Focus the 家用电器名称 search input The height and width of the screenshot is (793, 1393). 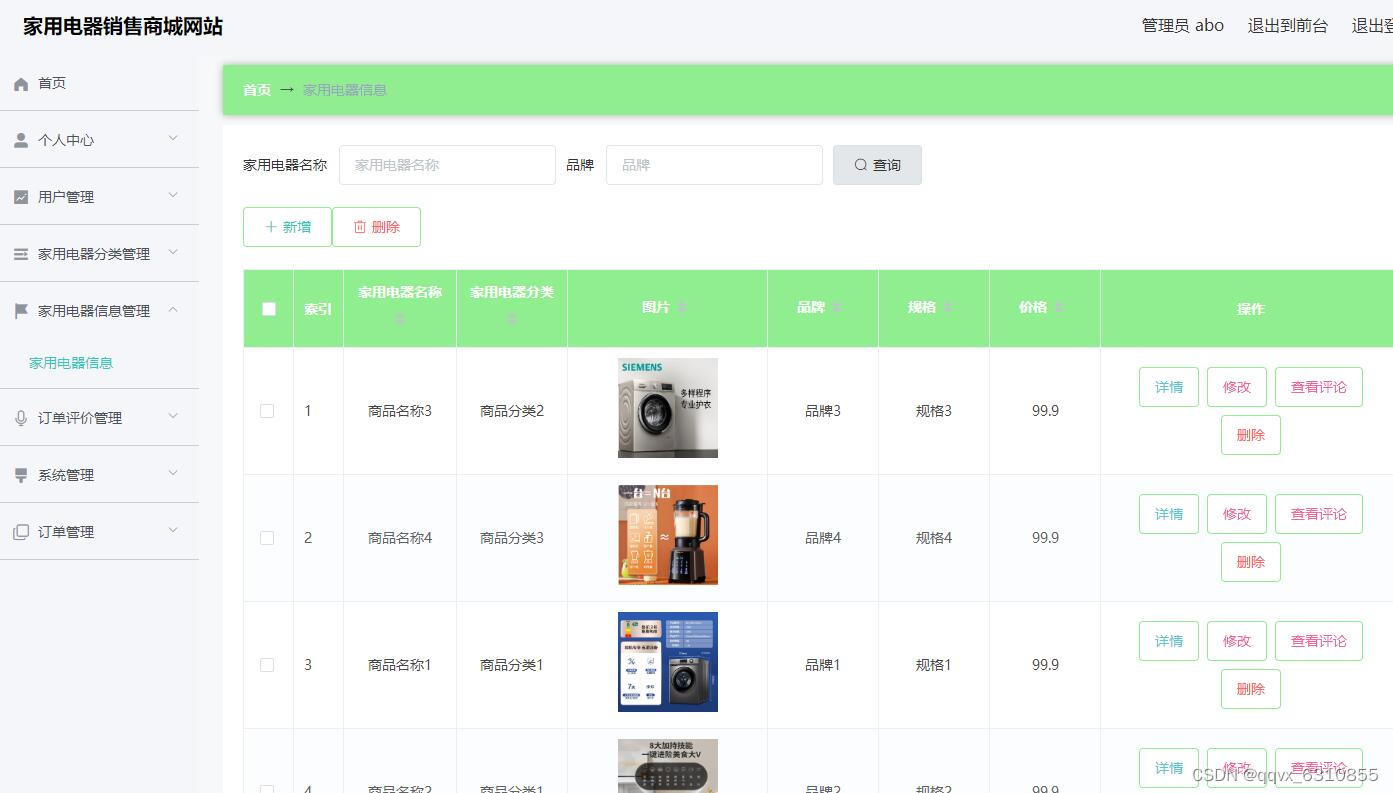coord(447,165)
